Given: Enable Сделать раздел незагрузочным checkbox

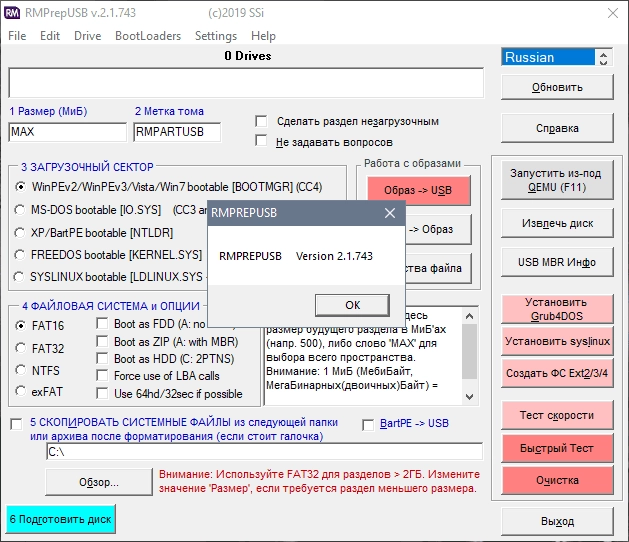Looking at the screenshot, I should click(261, 121).
